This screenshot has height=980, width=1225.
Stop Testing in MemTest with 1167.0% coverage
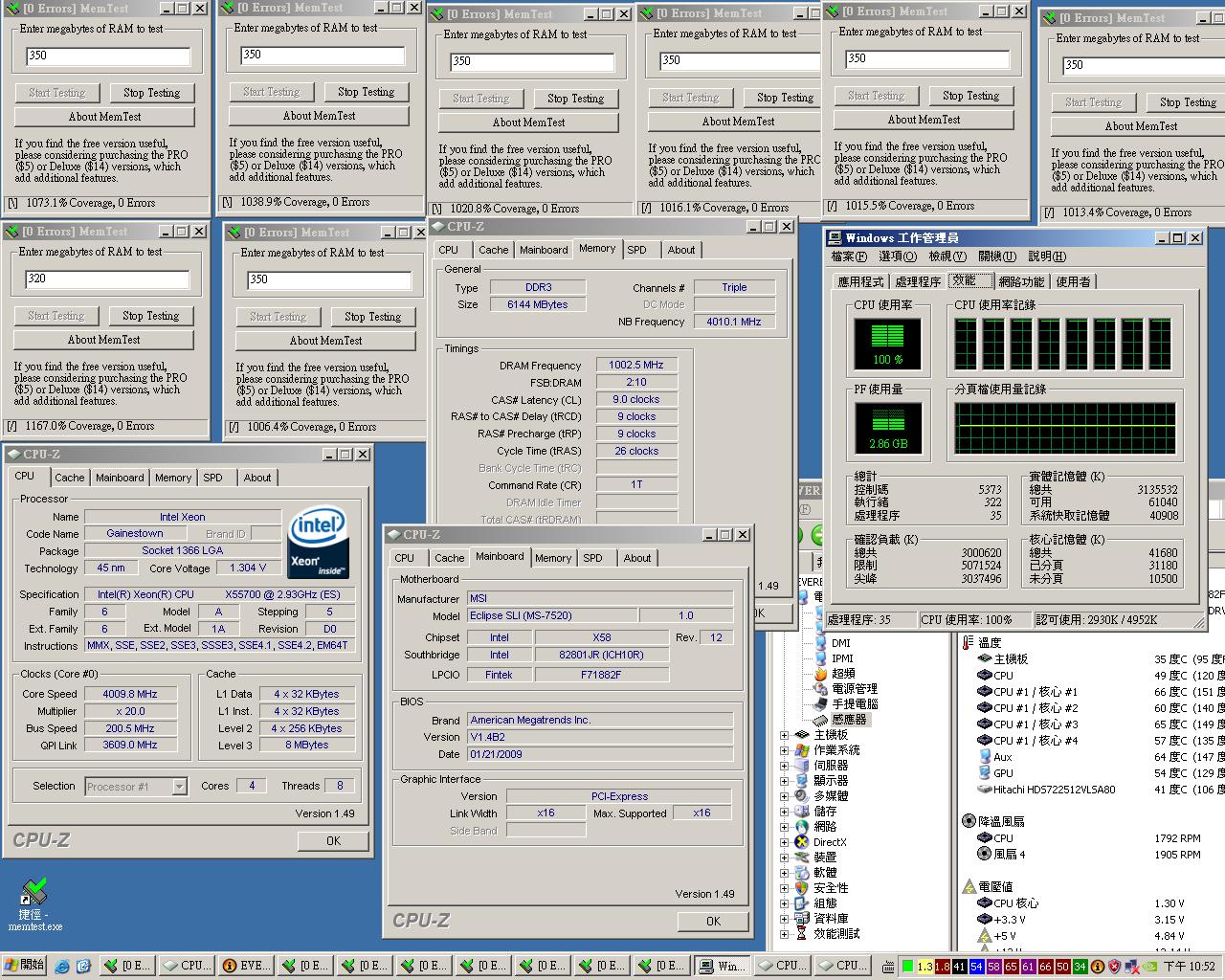click(x=150, y=316)
